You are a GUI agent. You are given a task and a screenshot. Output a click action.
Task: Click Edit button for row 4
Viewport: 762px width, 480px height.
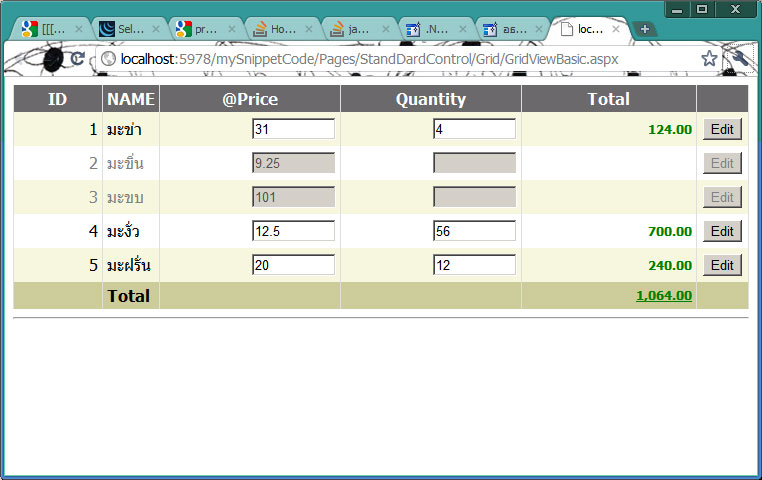(x=722, y=231)
